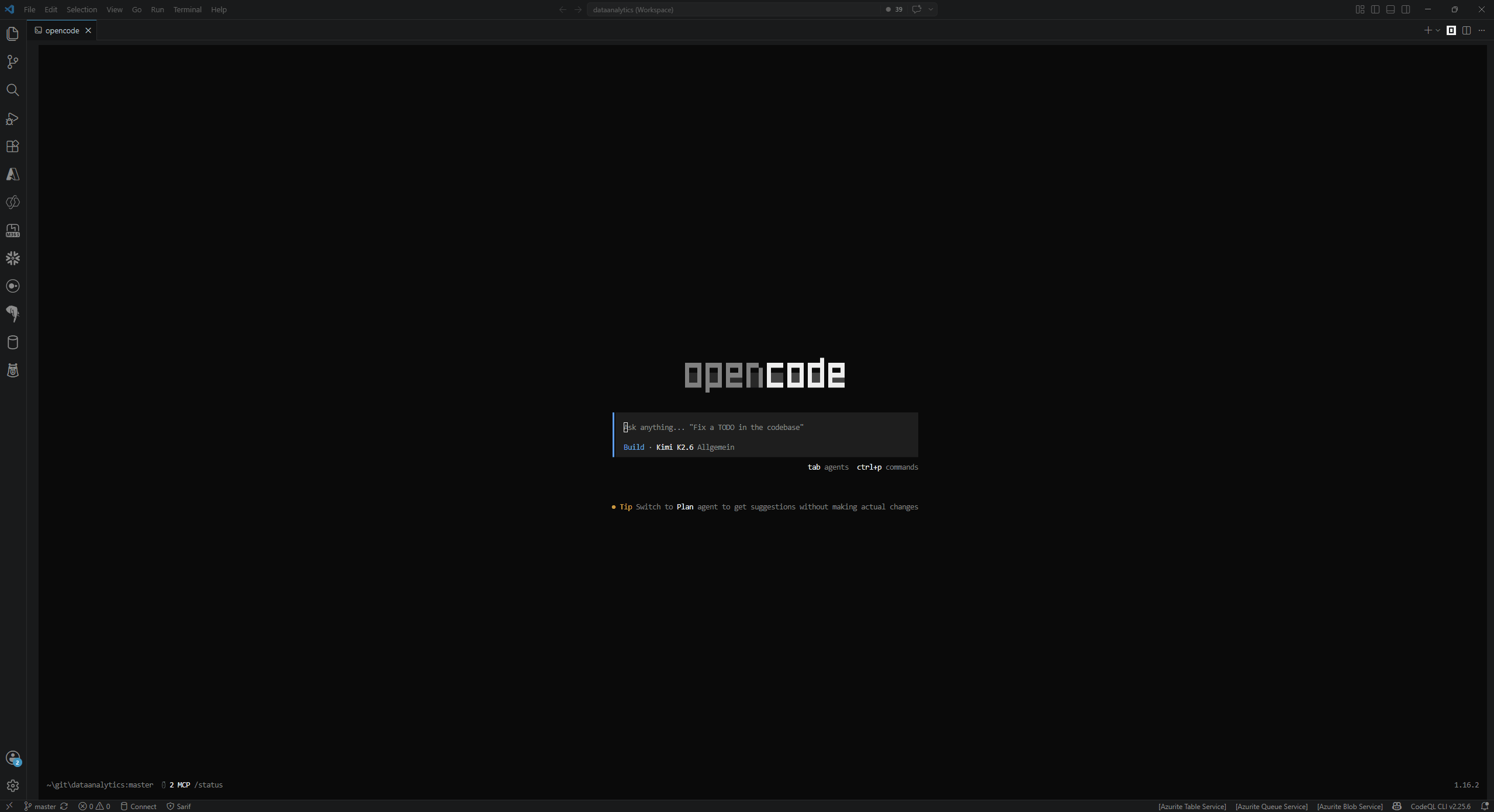Focus the Ask anything prompt input
Viewport: 1494px width, 812px height.
pos(766,427)
